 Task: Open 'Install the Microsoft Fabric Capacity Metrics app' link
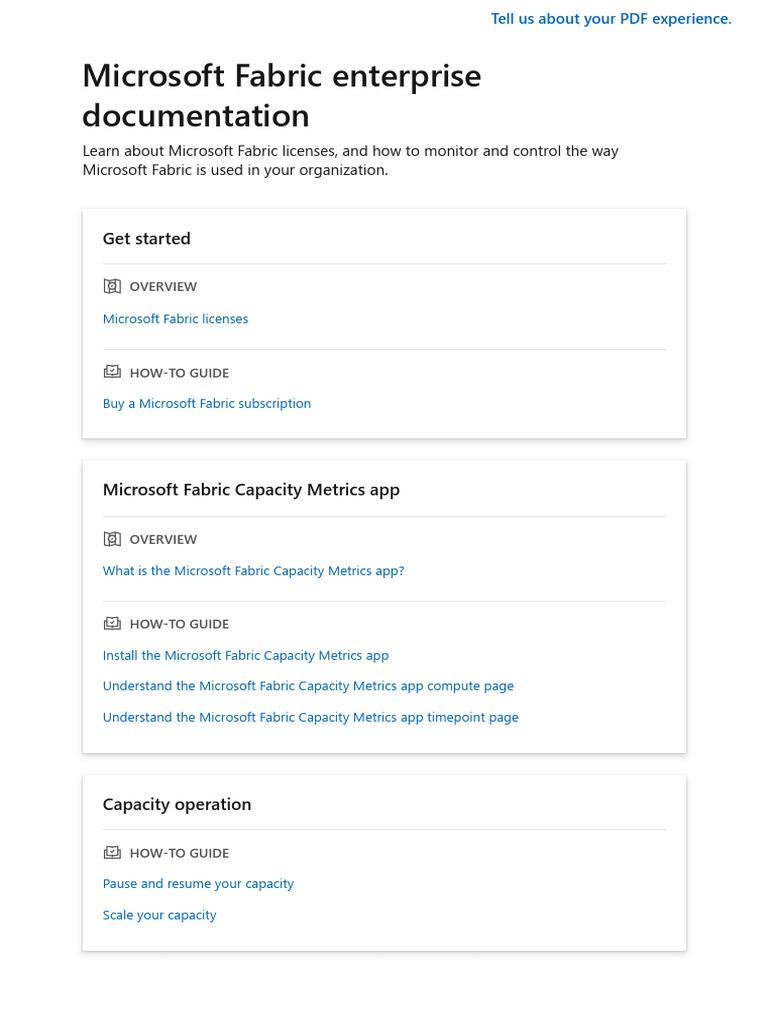(245, 656)
